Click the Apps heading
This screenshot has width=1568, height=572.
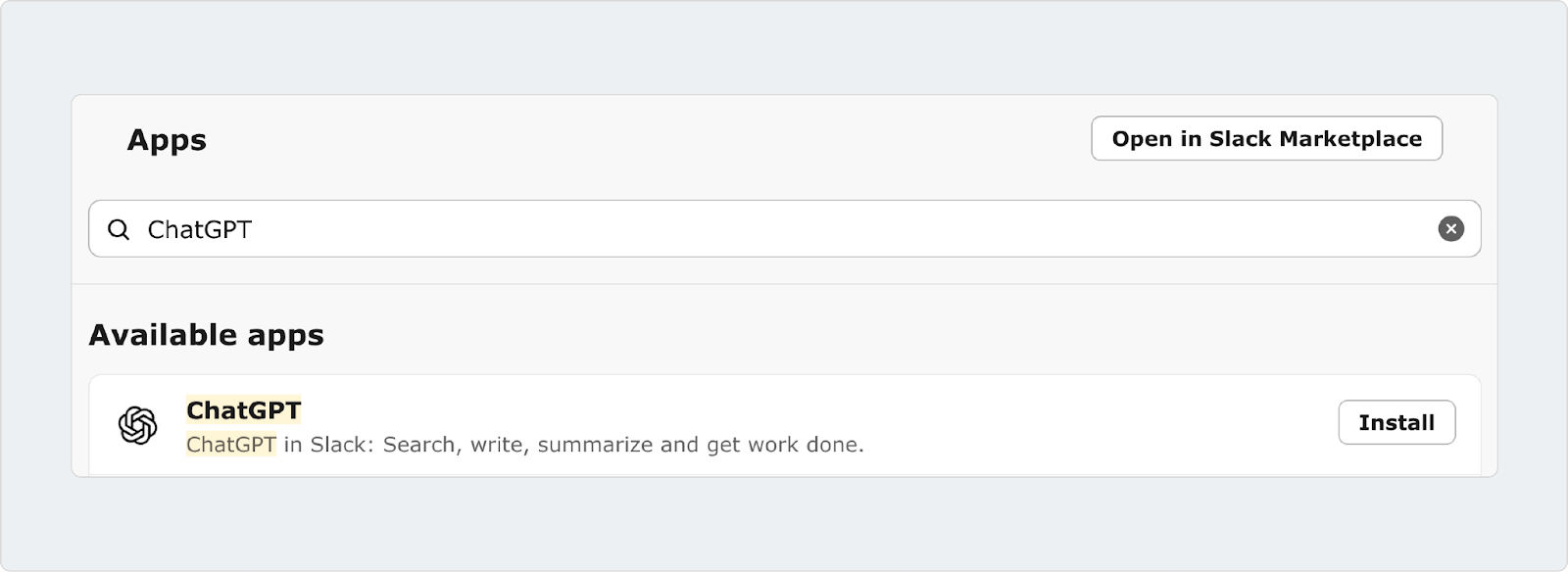click(x=167, y=139)
